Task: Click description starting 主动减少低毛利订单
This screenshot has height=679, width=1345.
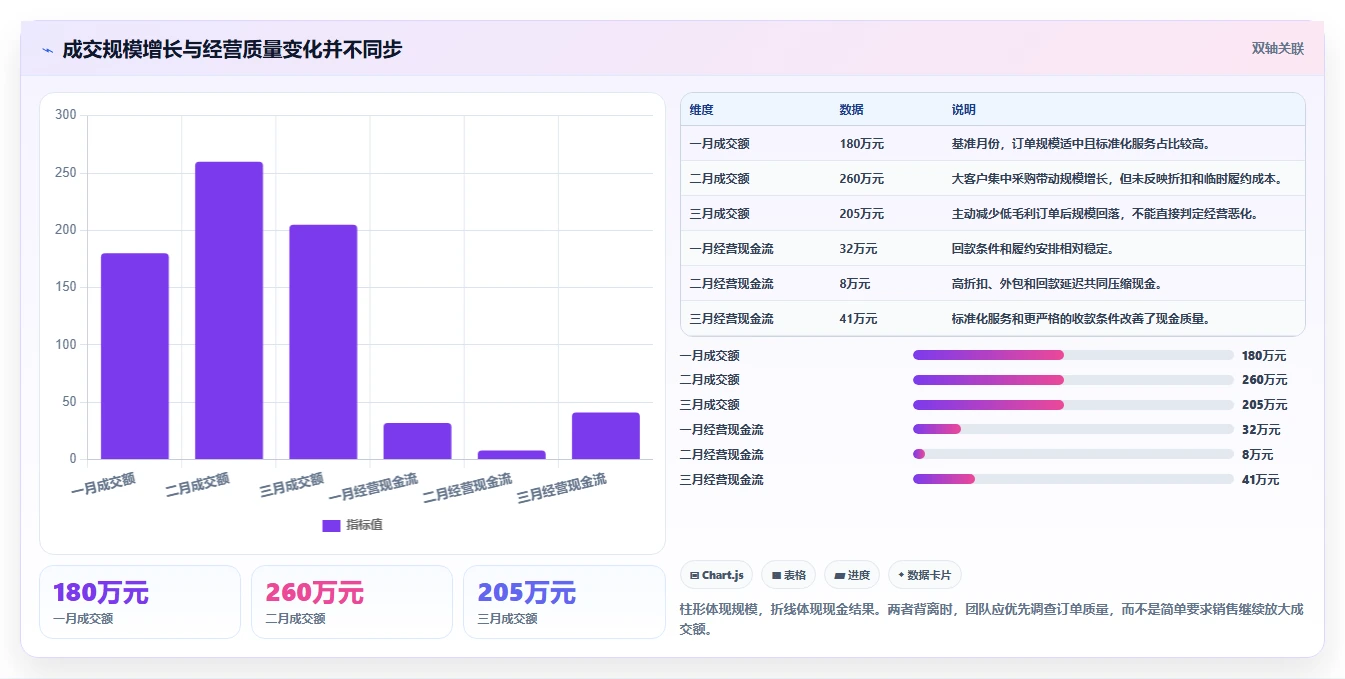Action: (x=1105, y=214)
